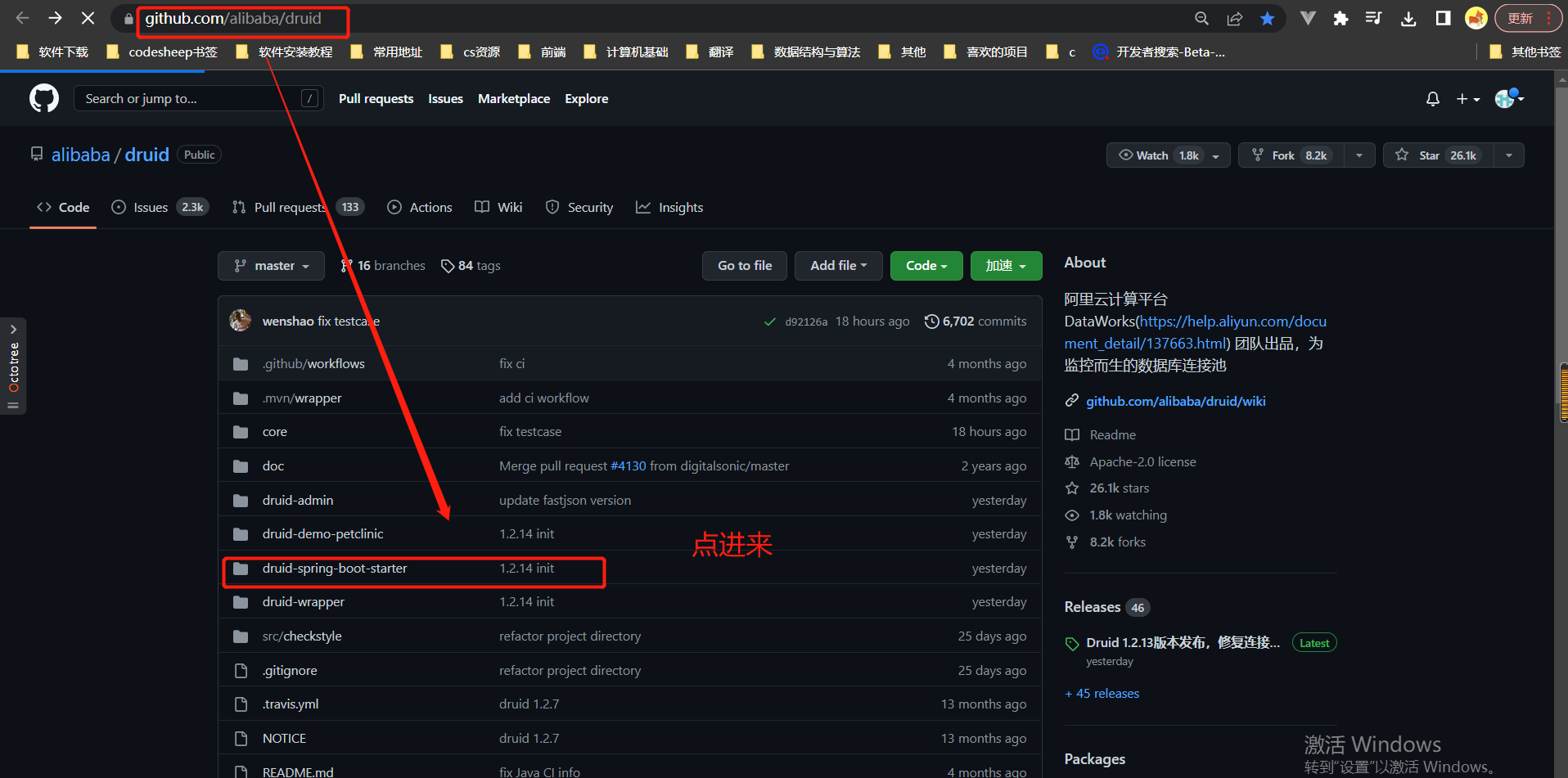
Task: Open the Druid 1.2.13 latest release
Action: 1183,643
